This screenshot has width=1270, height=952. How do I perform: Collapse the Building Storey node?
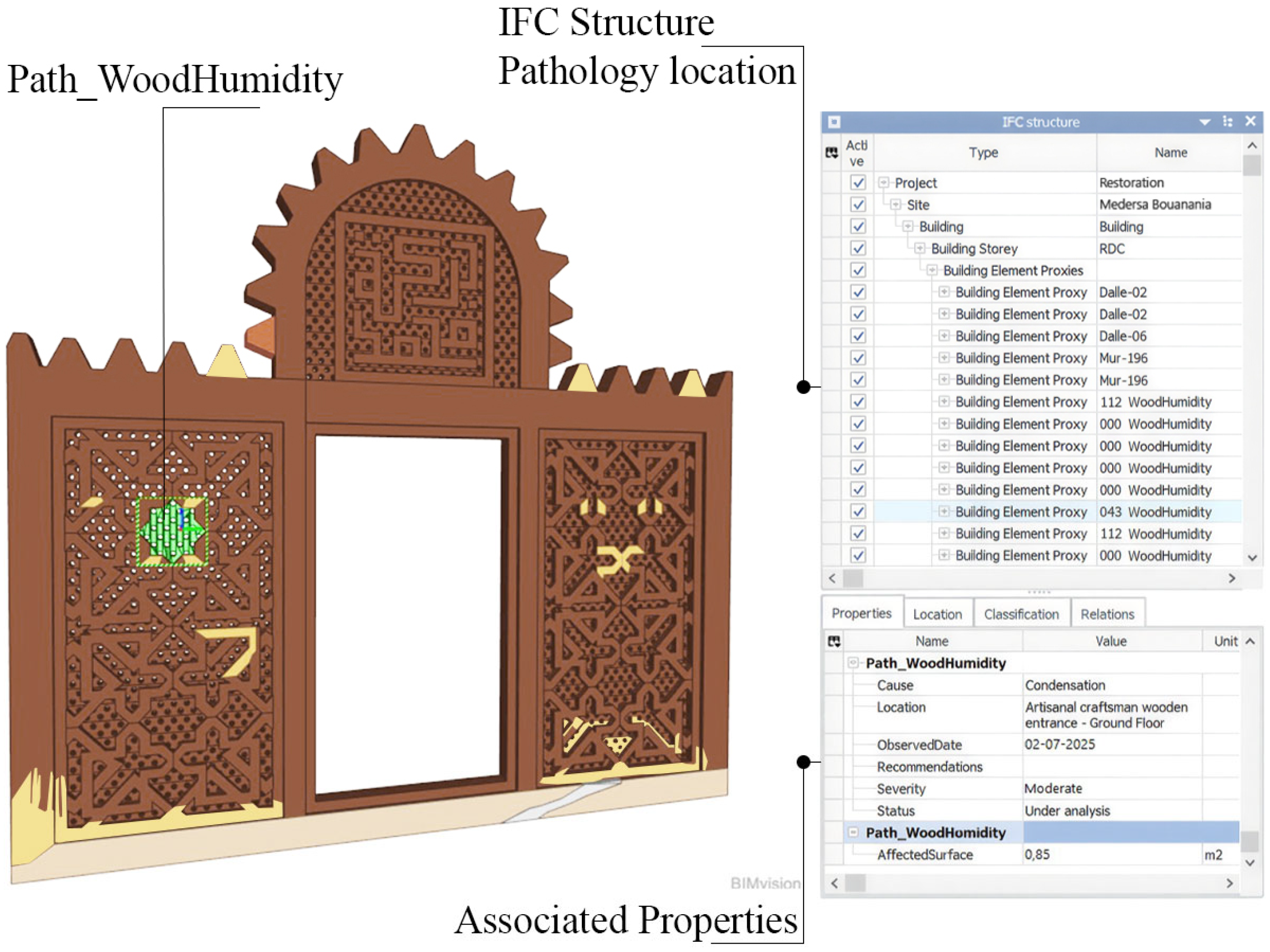920,248
